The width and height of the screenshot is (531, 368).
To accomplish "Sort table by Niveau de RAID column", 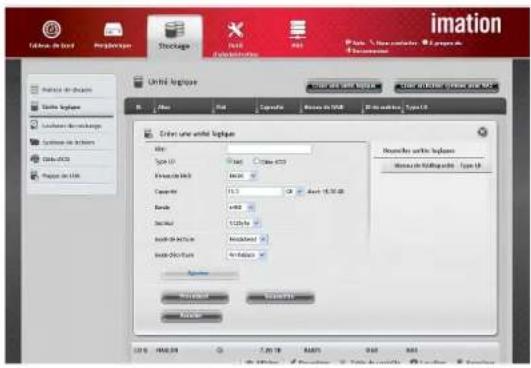I will pyautogui.click(x=324, y=107).
